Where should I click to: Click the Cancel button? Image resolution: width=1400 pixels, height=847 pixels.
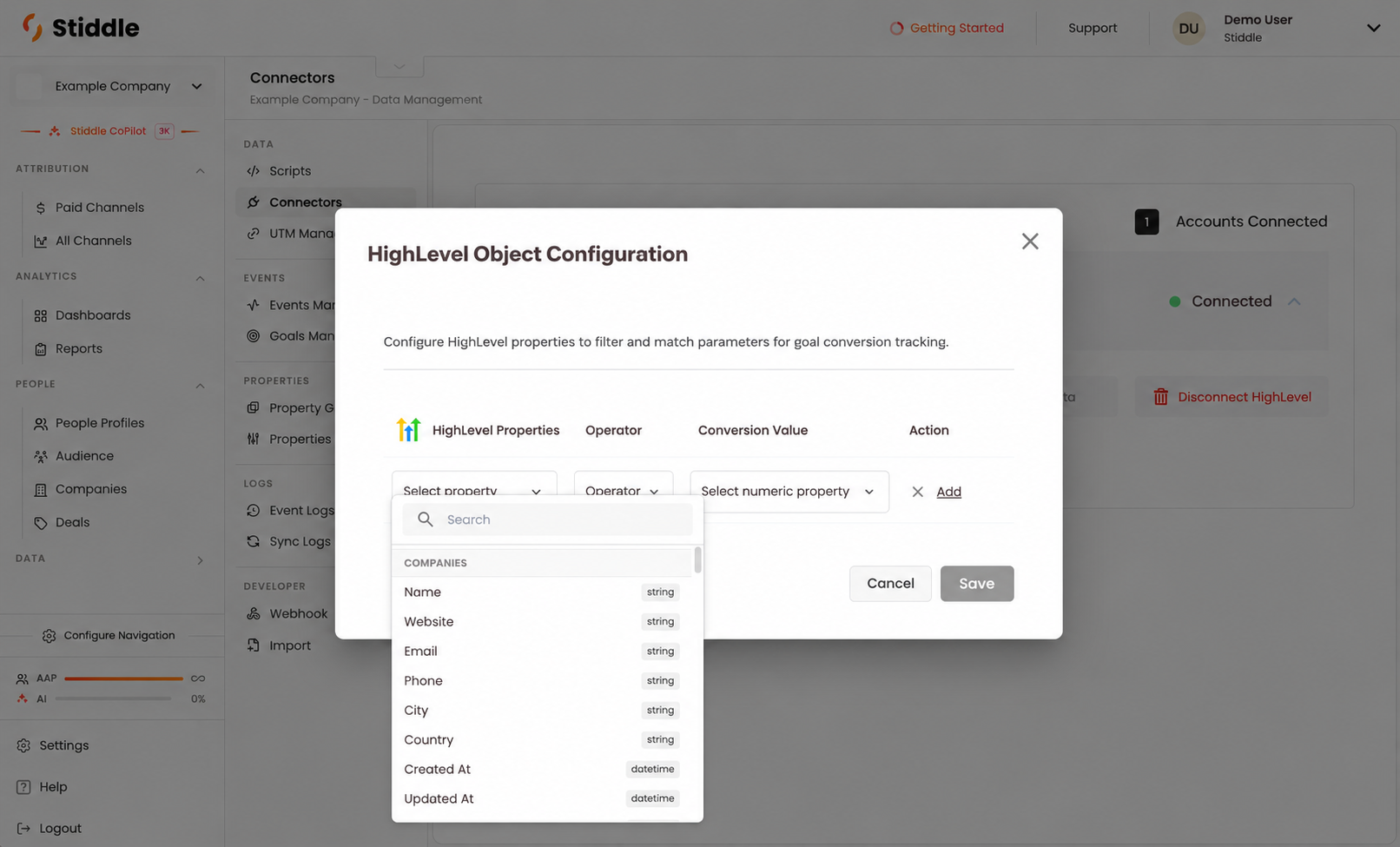890,584
